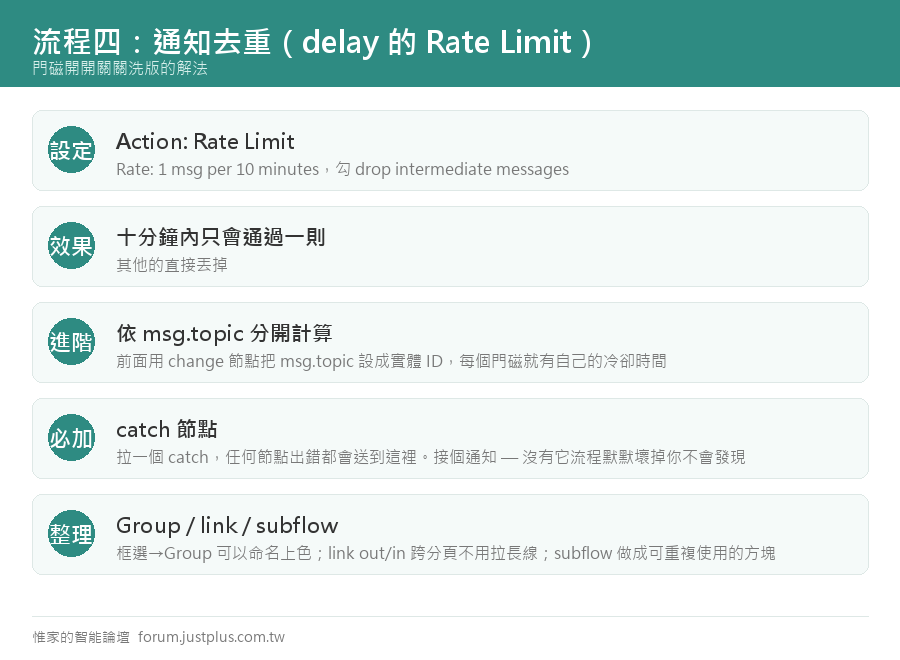900x660 pixels.
Task: Click the 必加 circular badge
Action: click(71, 437)
